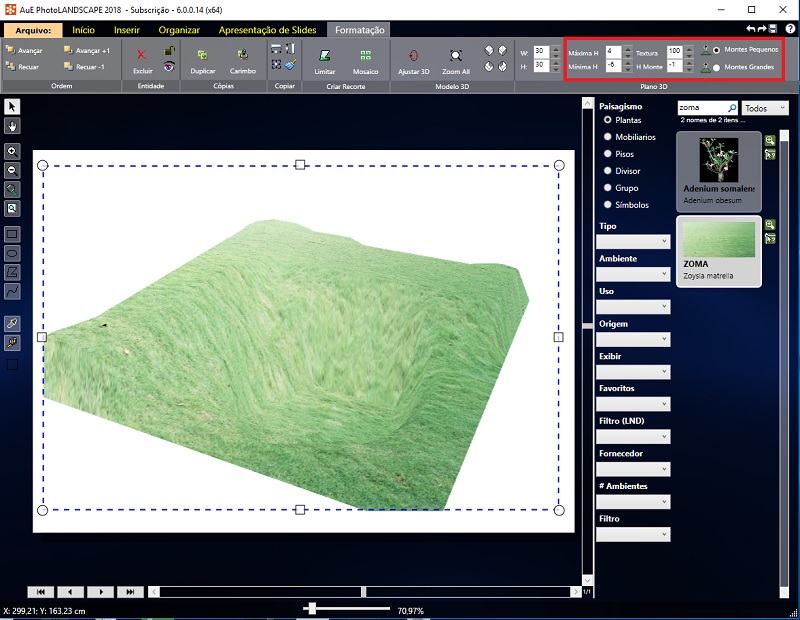Choose the rectangle shape tool

point(12,234)
